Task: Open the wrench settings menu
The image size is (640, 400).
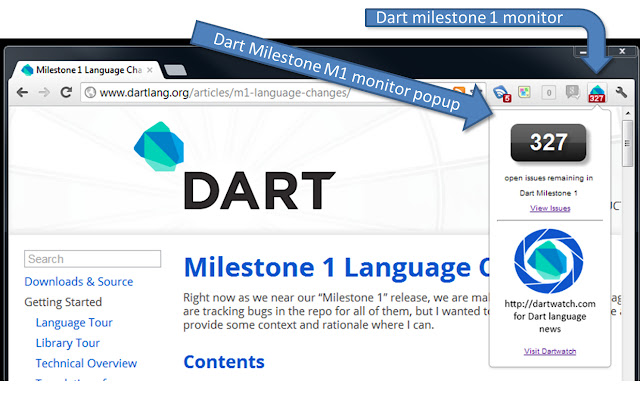Action: point(621,93)
